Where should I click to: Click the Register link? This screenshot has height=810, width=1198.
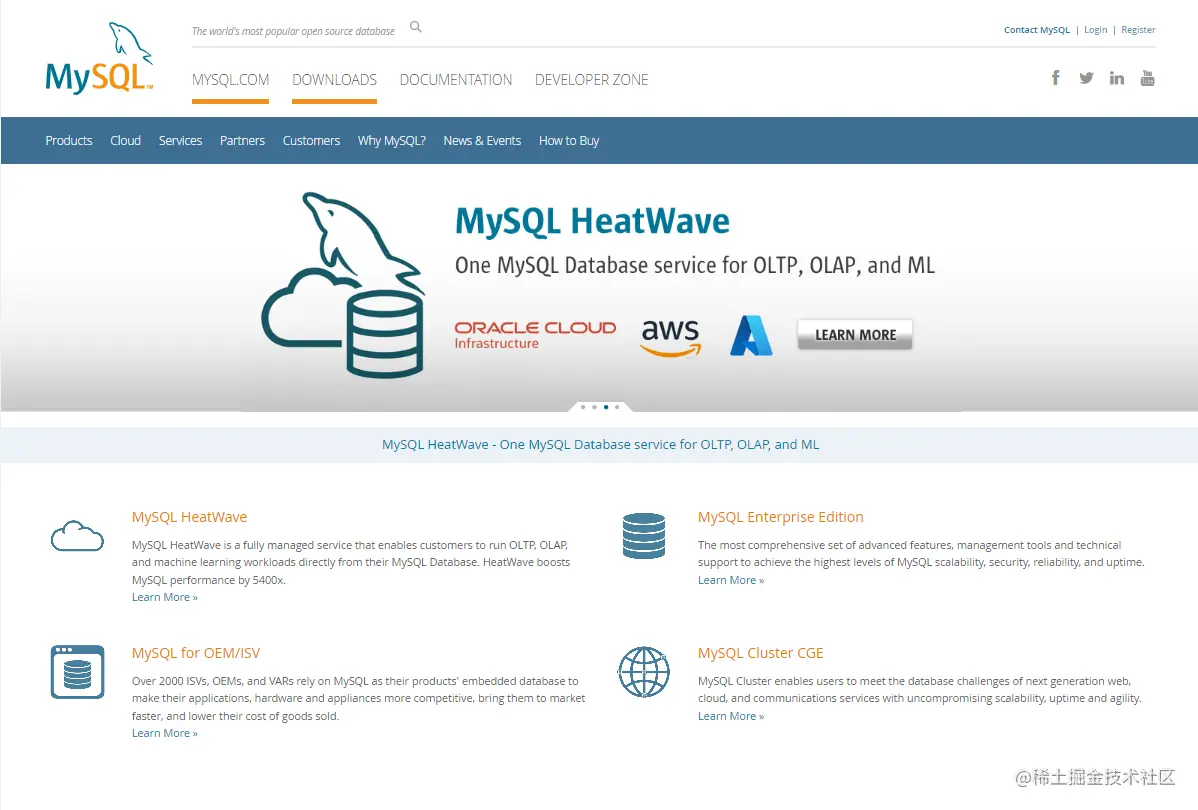pos(1138,30)
